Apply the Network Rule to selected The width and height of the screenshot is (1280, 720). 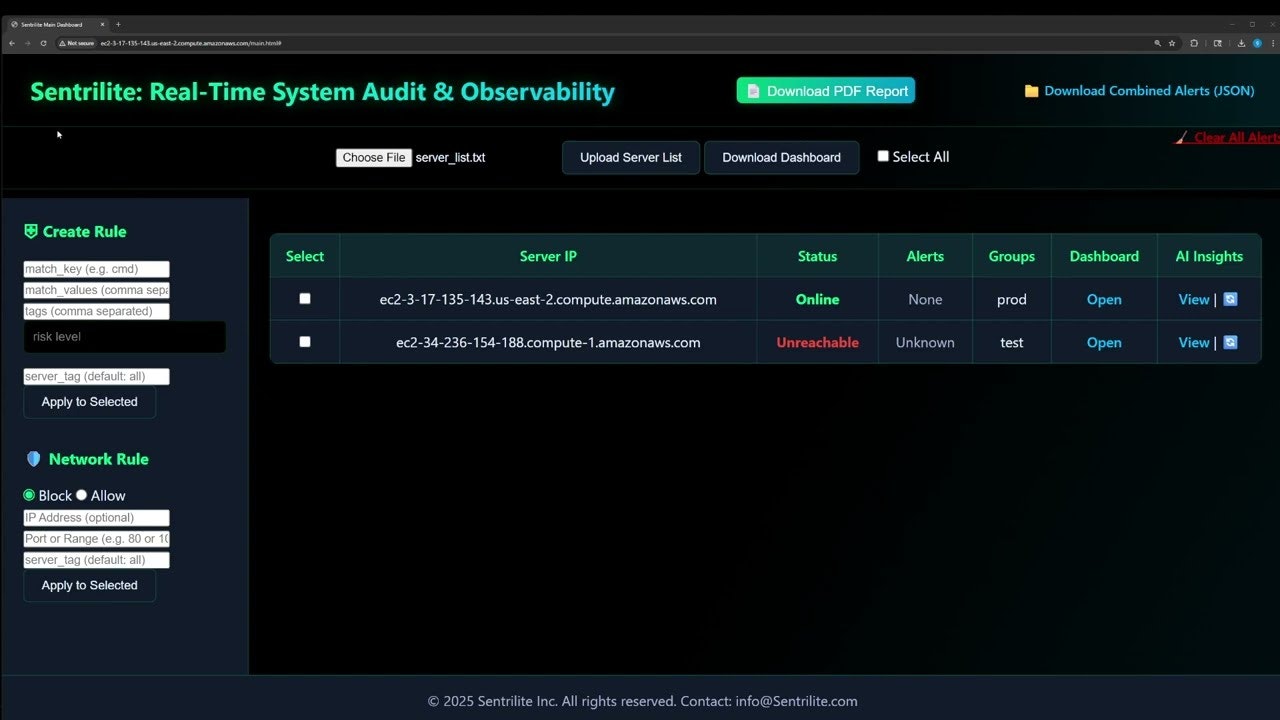(90, 585)
